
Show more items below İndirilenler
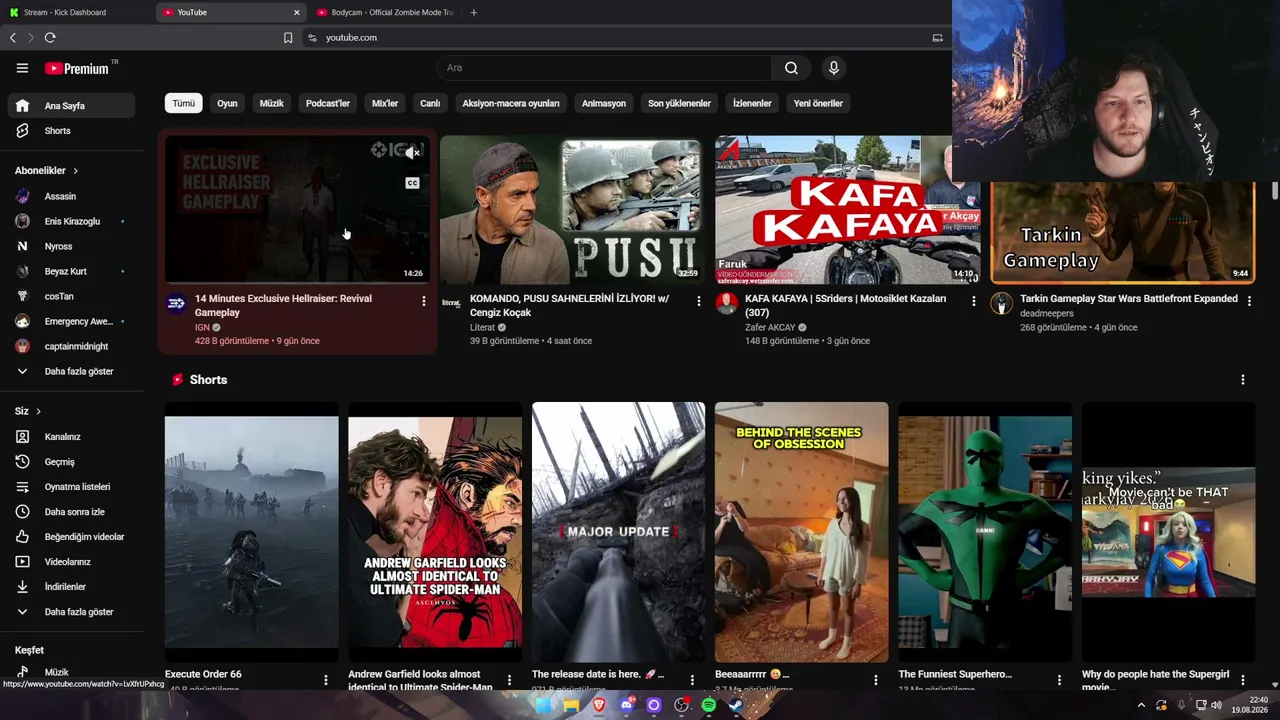tap(70, 612)
